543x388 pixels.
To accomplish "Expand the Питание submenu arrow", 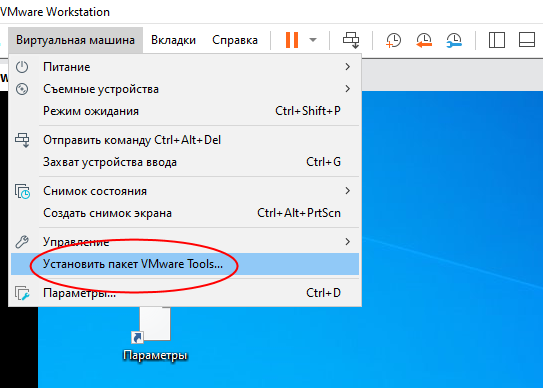I will coord(348,67).
